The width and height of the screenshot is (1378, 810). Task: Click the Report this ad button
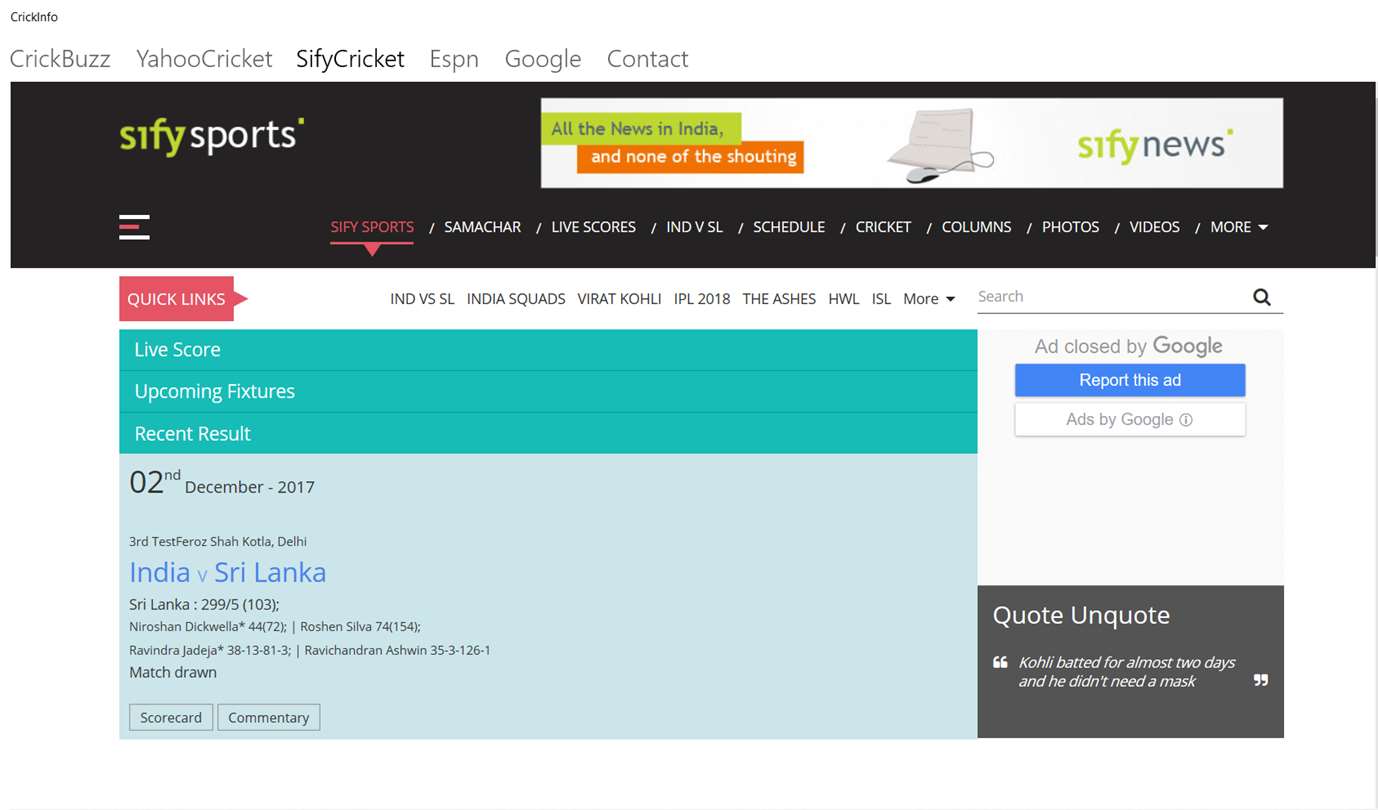(1130, 380)
